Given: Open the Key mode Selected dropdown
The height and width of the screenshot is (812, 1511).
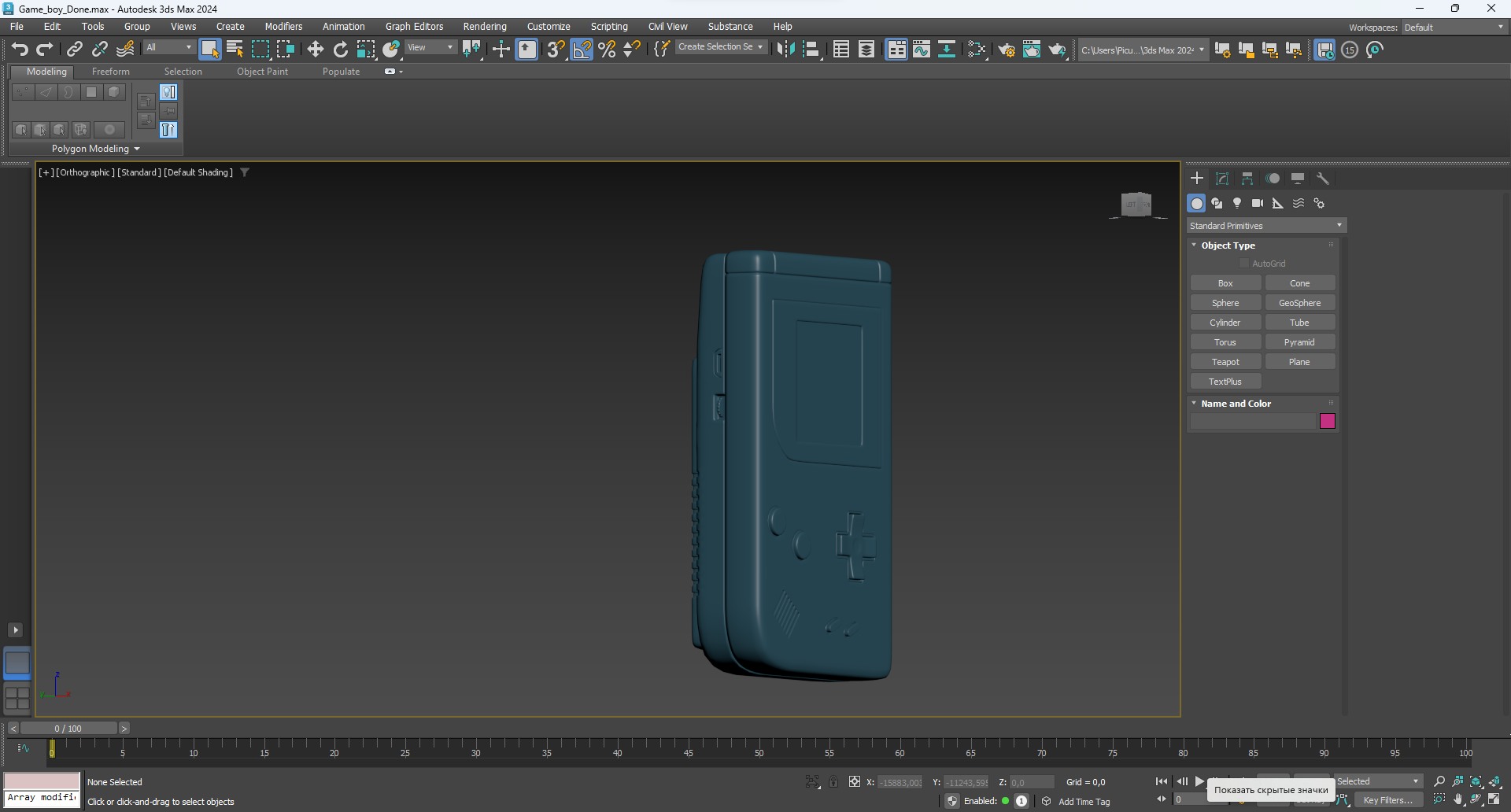Looking at the screenshot, I should (1379, 781).
